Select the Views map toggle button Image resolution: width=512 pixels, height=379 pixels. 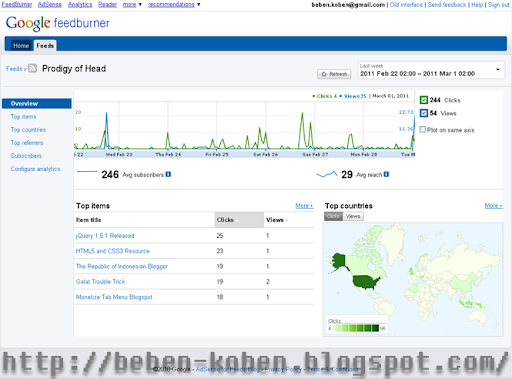353,216
